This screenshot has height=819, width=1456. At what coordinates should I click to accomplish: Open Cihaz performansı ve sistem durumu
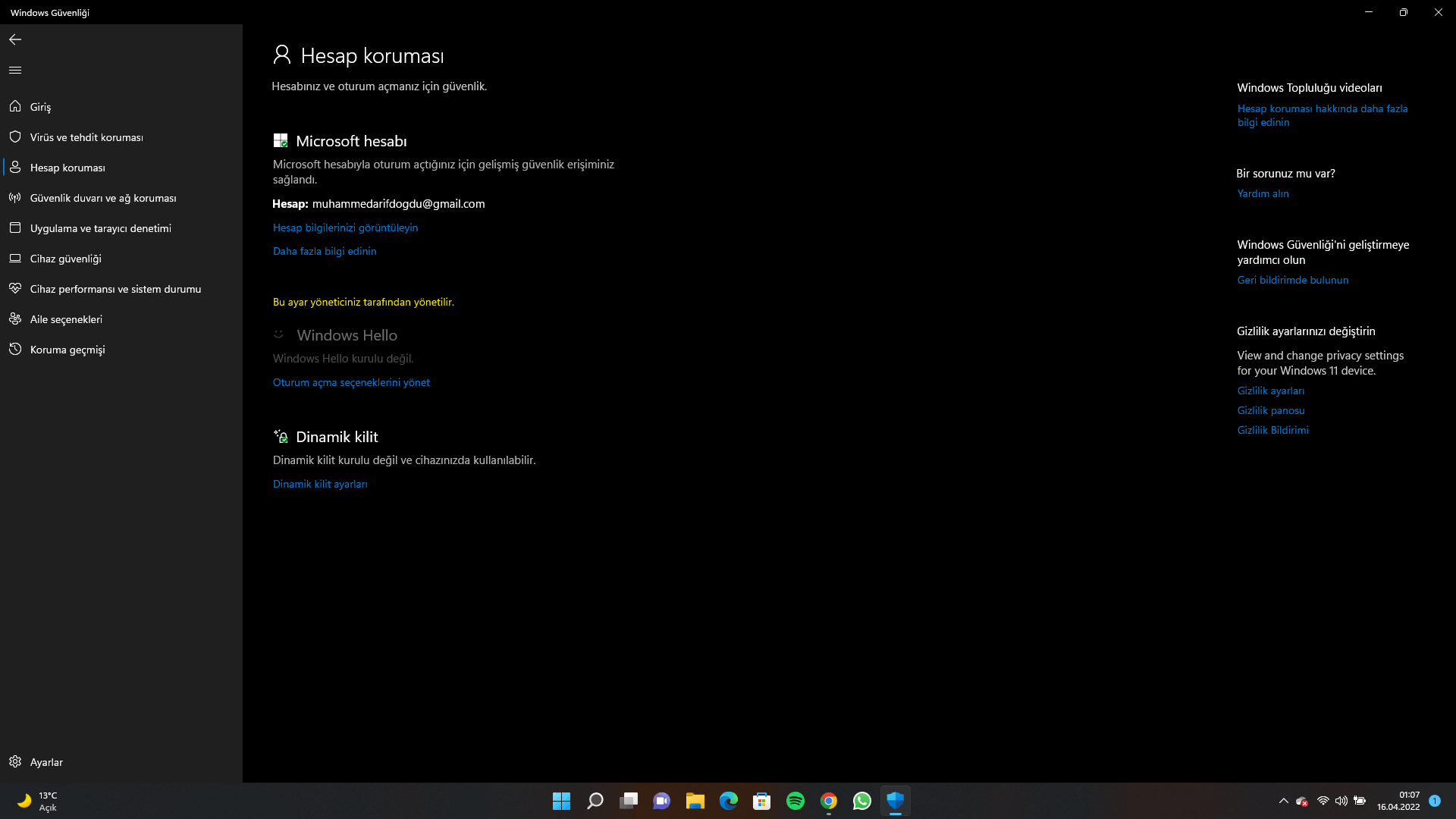(115, 289)
